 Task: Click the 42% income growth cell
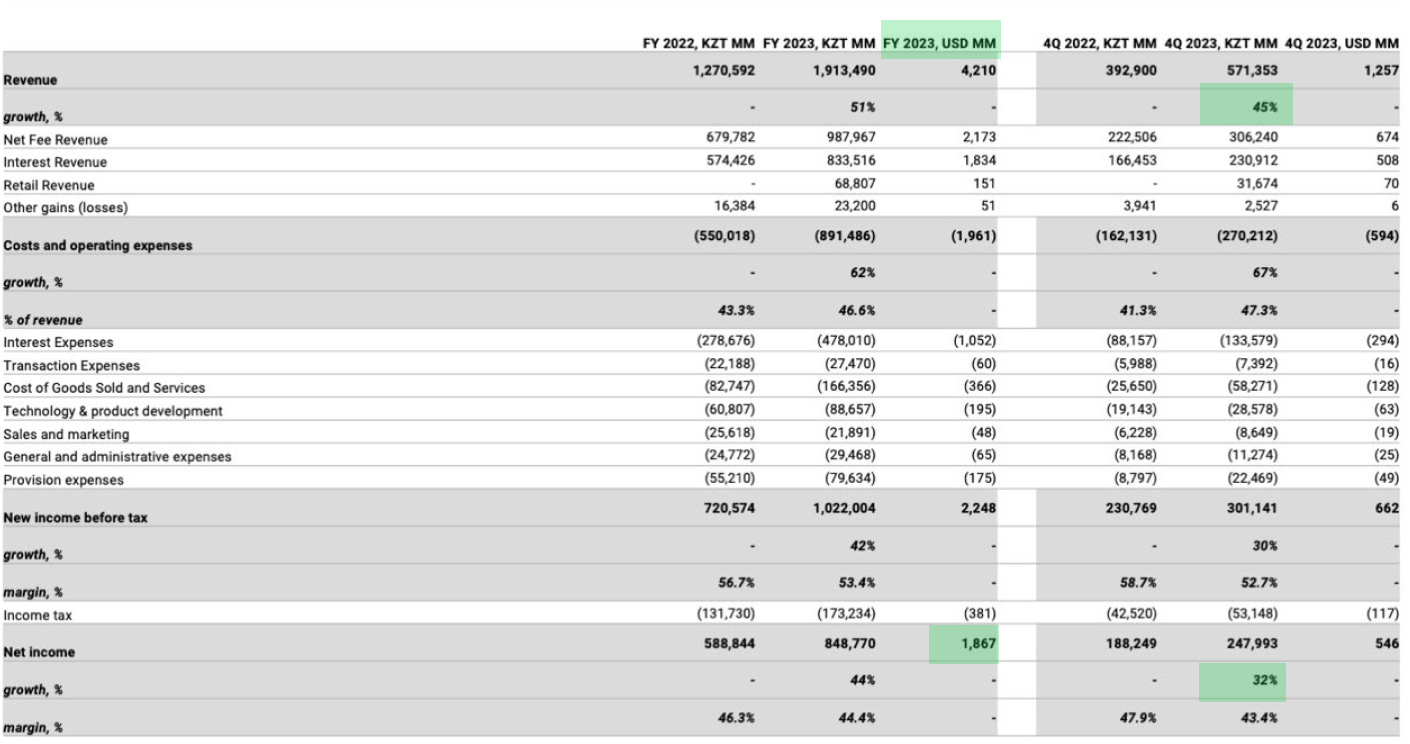[x=863, y=546]
